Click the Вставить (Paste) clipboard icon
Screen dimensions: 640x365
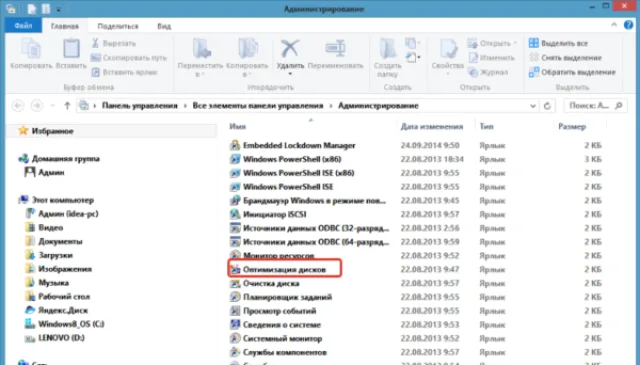[x=71, y=49]
